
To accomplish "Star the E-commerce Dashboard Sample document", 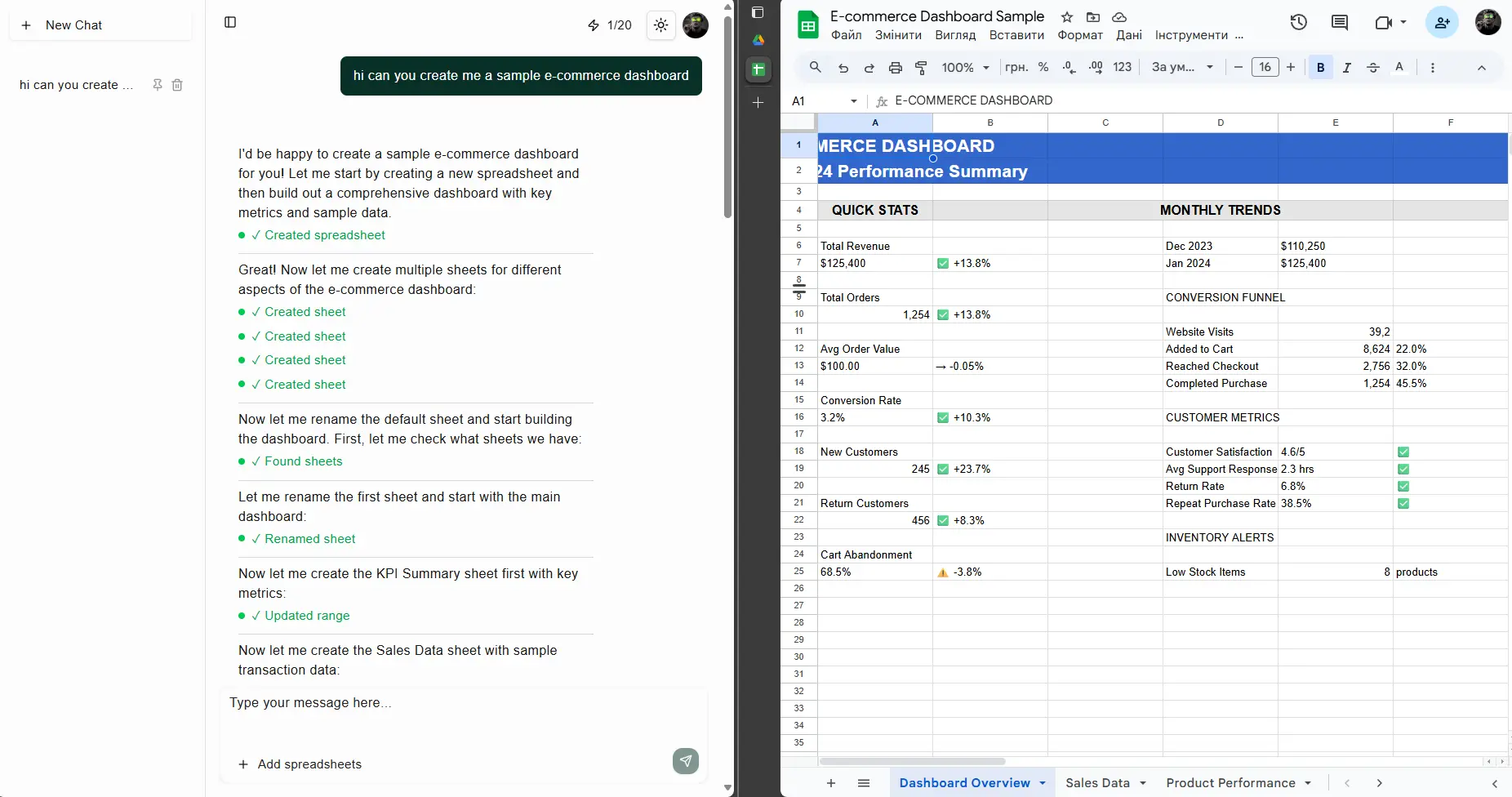I will (x=1067, y=17).
